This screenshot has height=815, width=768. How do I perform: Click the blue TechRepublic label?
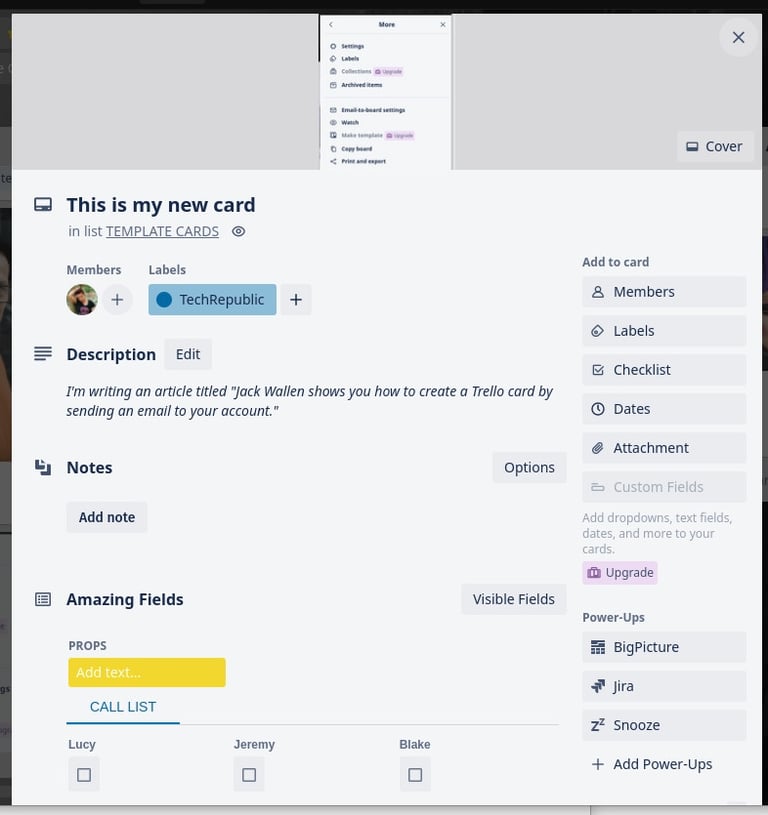(212, 299)
